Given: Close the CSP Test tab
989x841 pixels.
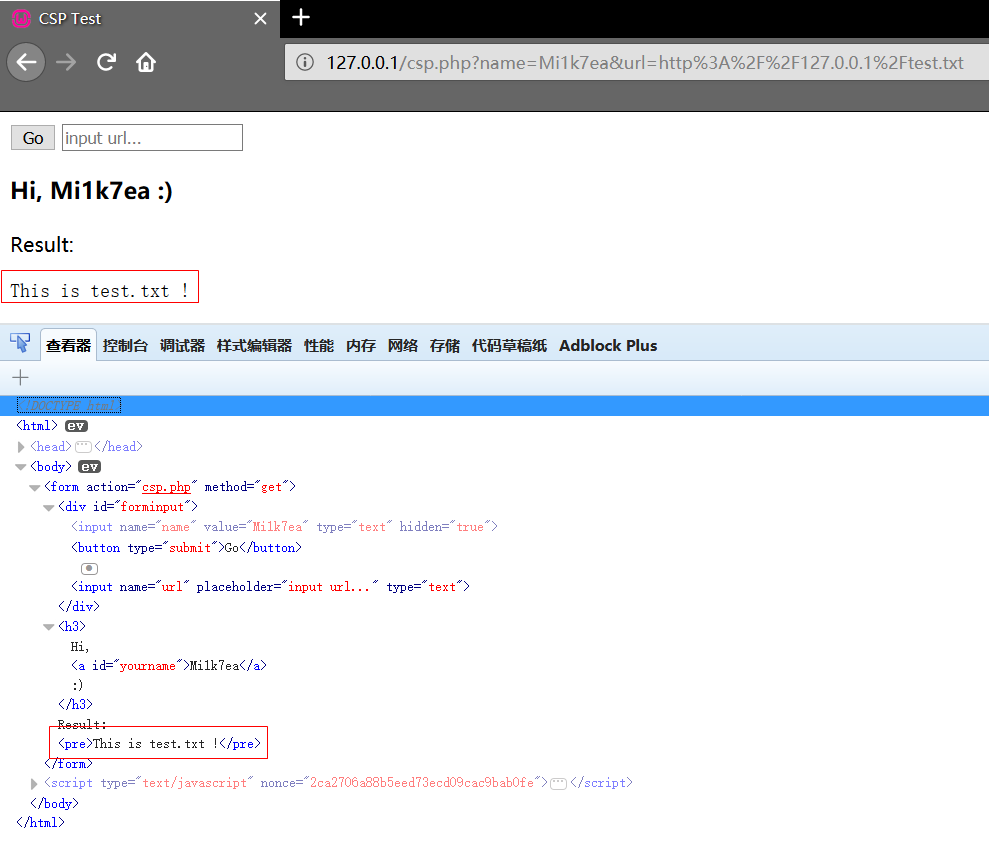Looking at the screenshot, I should [x=261, y=19].
